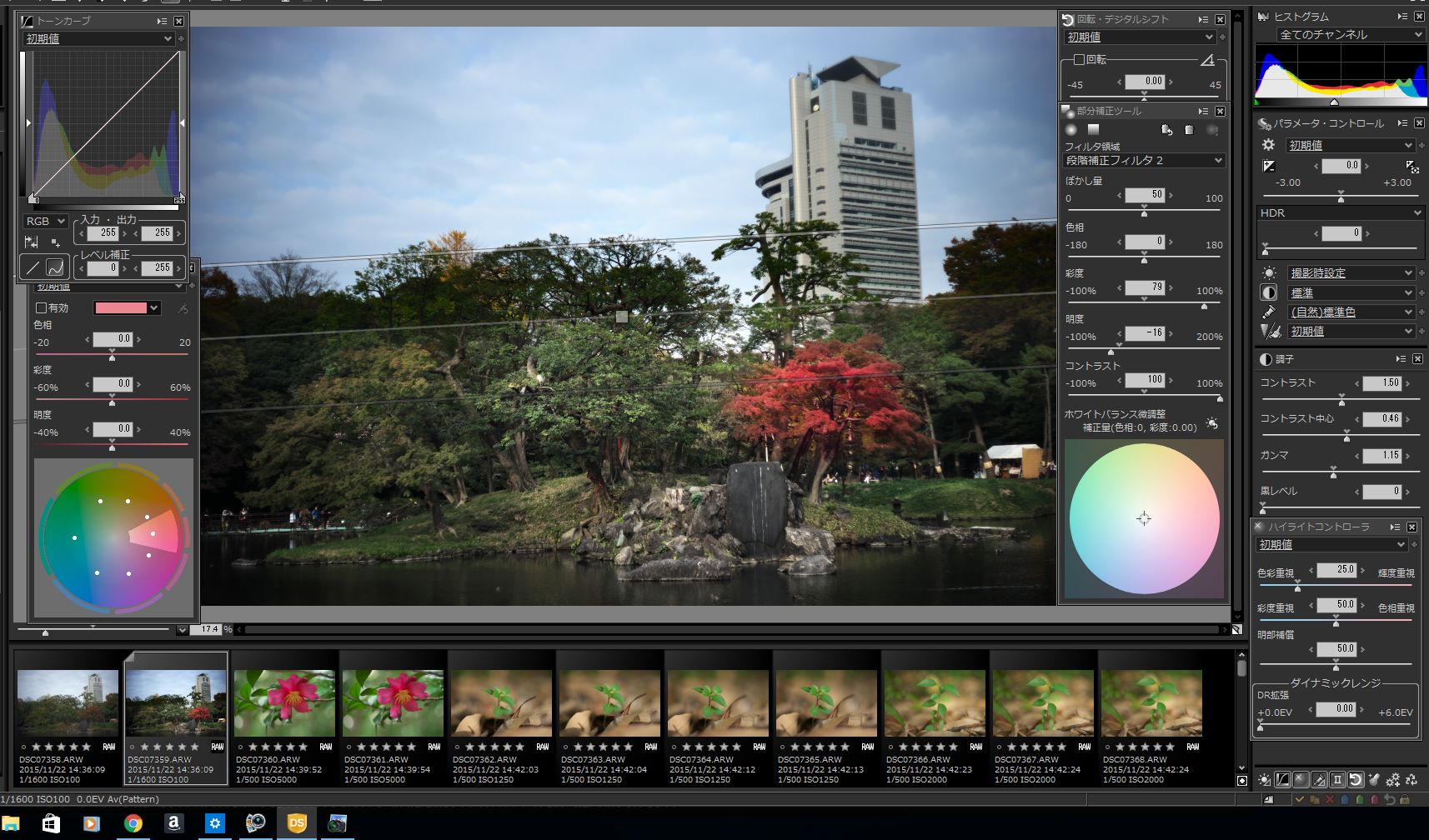This screenshot has width=1429, height=840.
Task: Open the fine color controller sub-control icon
Action: click(1319, 780)
